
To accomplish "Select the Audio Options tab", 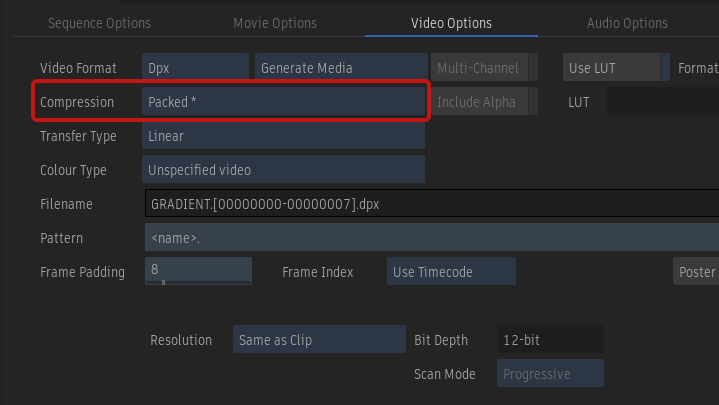I will (626, 22).
